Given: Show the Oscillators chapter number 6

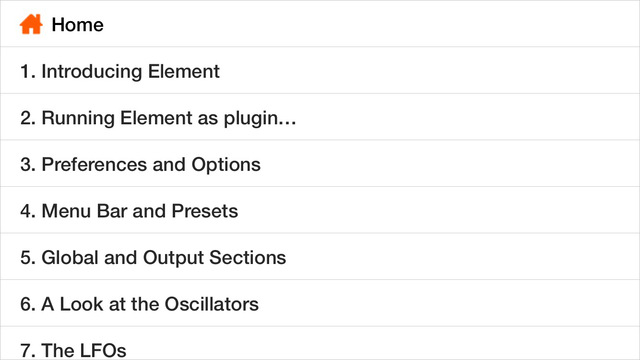Looking at the screenshot, I should (x=320, y=303).
